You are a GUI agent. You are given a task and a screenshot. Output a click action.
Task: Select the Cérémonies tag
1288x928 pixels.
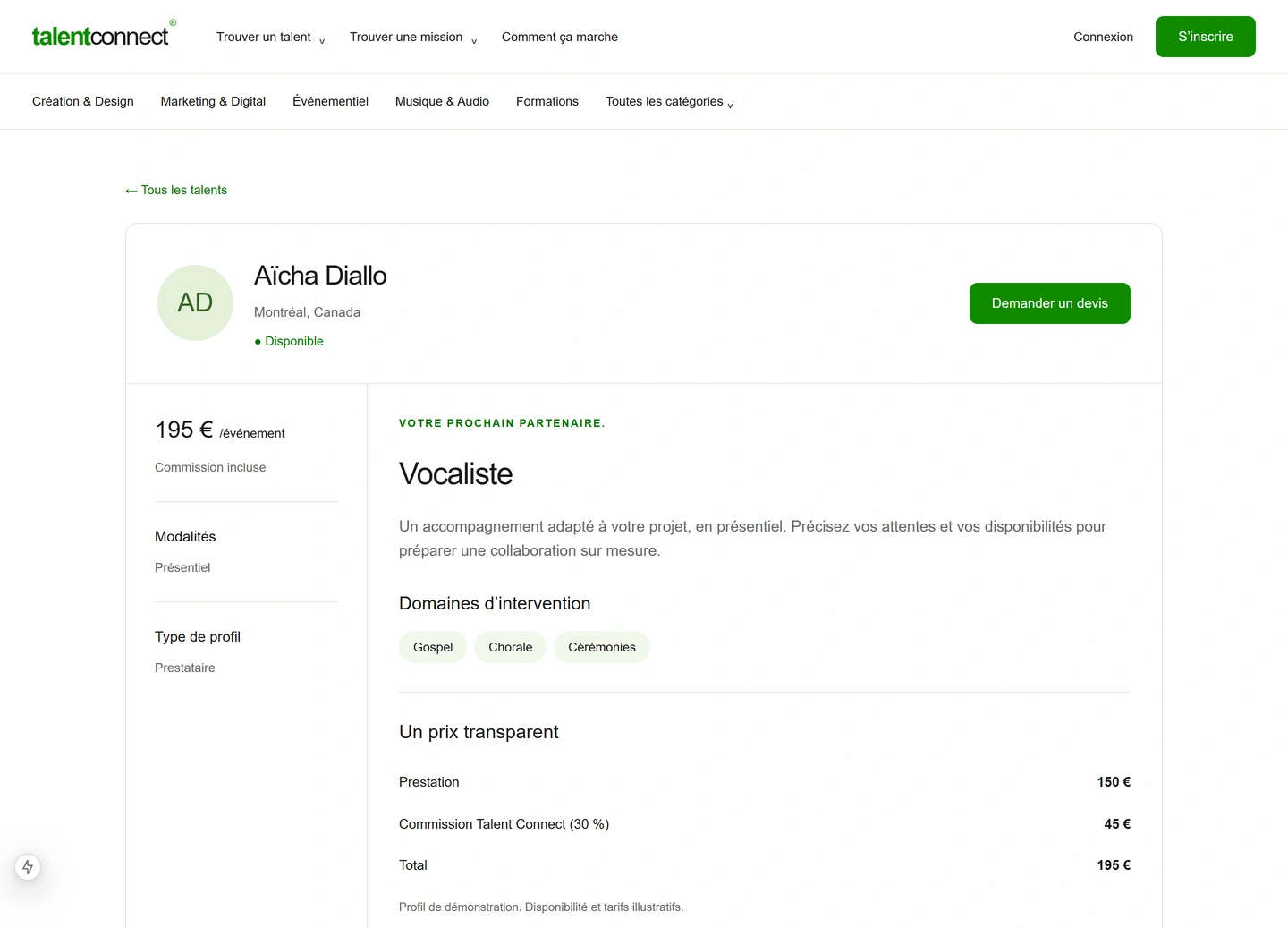[x=602, y=647]
